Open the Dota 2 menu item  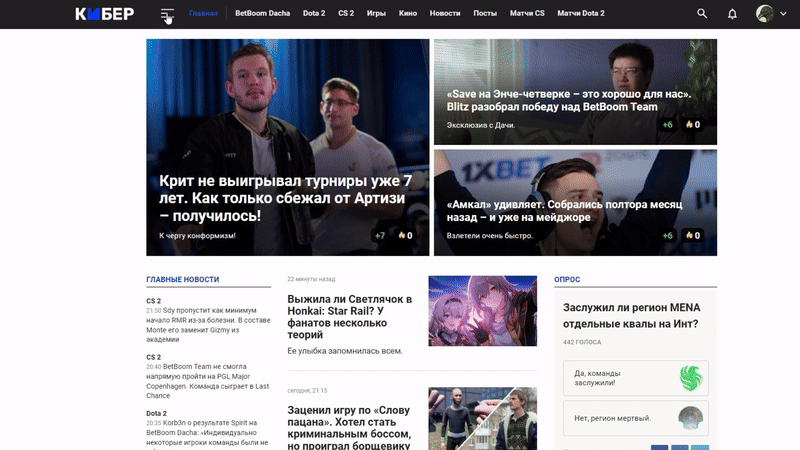(314, 13)
